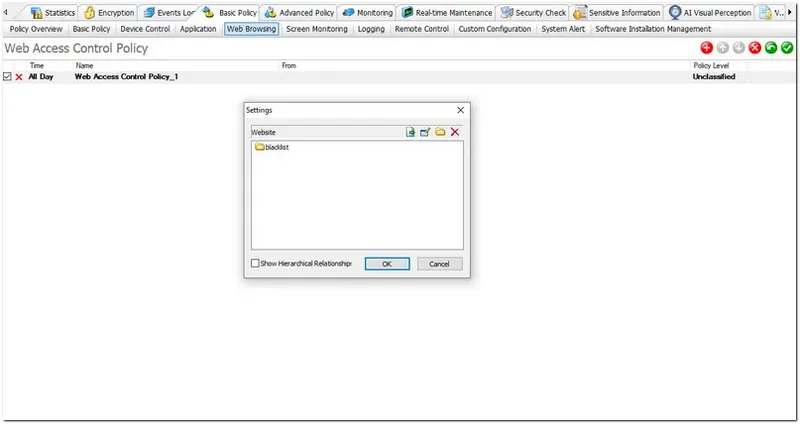Switch to Logging sub-tab
Screen dimensions: 800x424
click(x=371, y=29)
